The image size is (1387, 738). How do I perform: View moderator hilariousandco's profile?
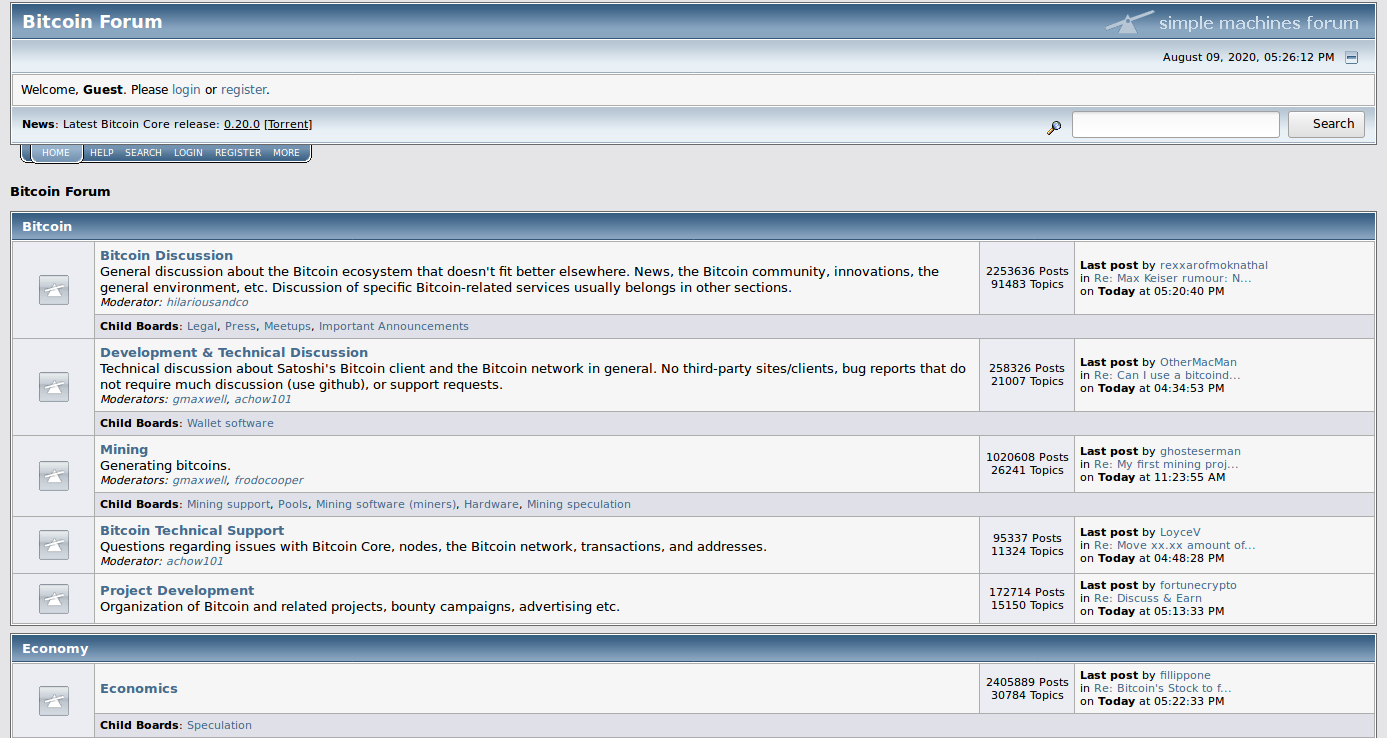coord(207,302)
